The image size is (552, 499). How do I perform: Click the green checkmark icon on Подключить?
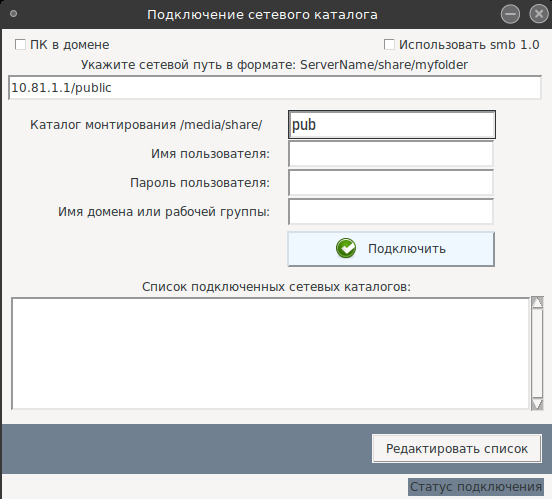(346, 248)
